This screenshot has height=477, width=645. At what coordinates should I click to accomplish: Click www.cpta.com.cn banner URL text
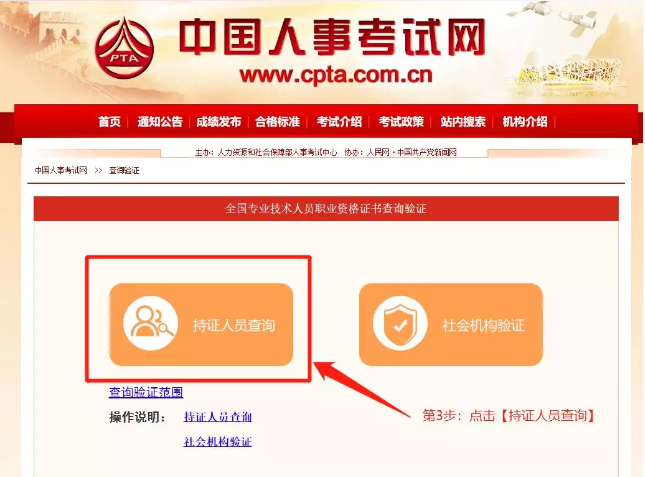(x=336, y=75)
